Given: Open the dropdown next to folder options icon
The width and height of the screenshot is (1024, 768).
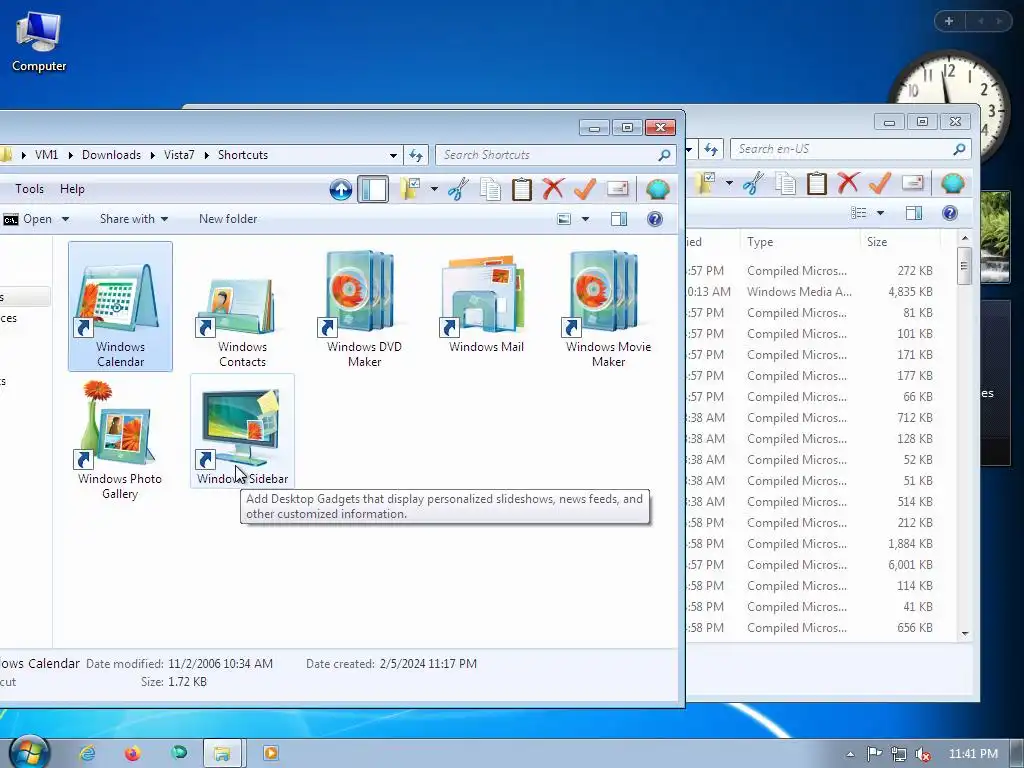Looking at the screenshot, I should click(434, 189).
